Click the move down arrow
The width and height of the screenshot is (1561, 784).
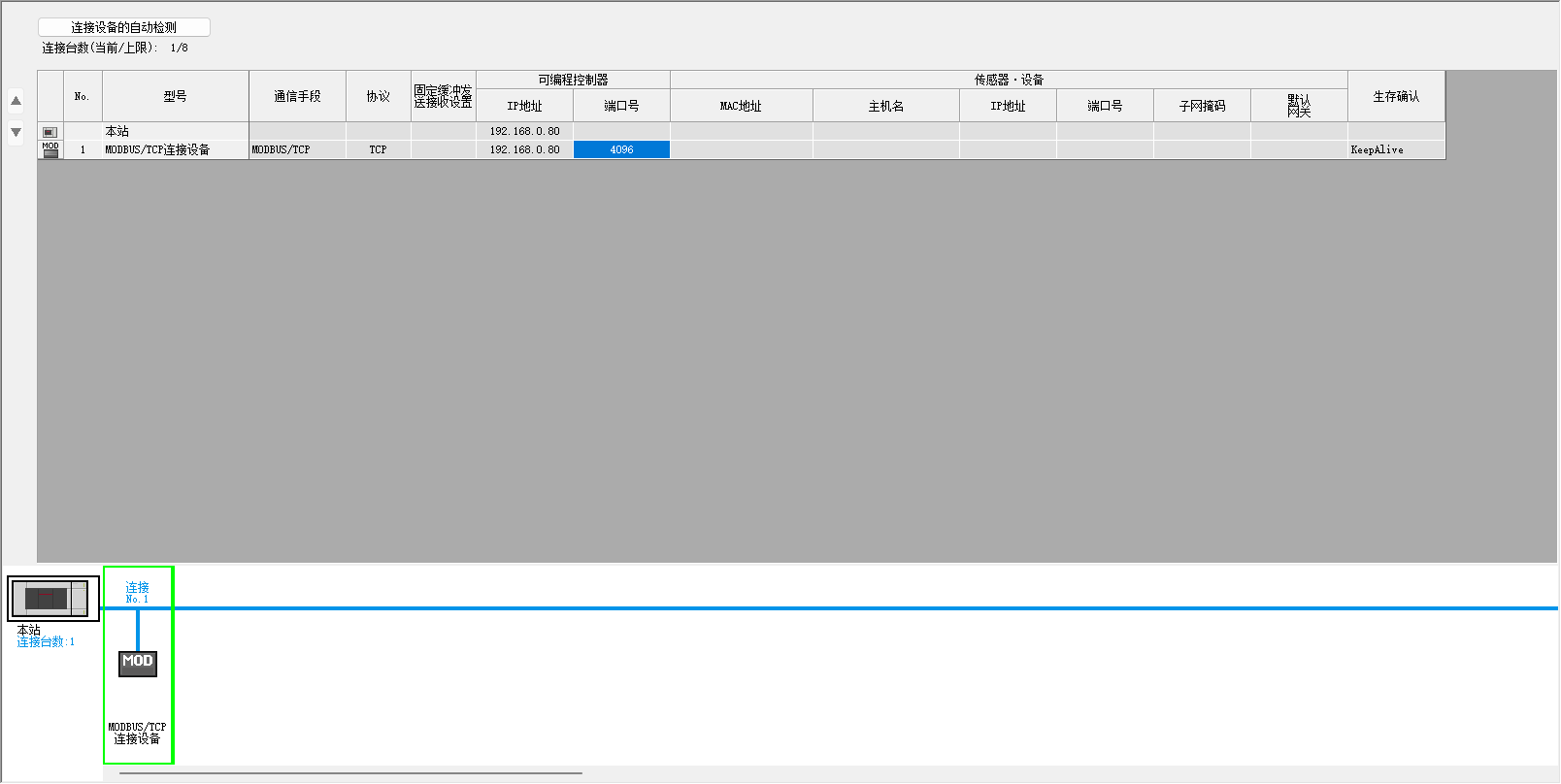coord(16,132)
